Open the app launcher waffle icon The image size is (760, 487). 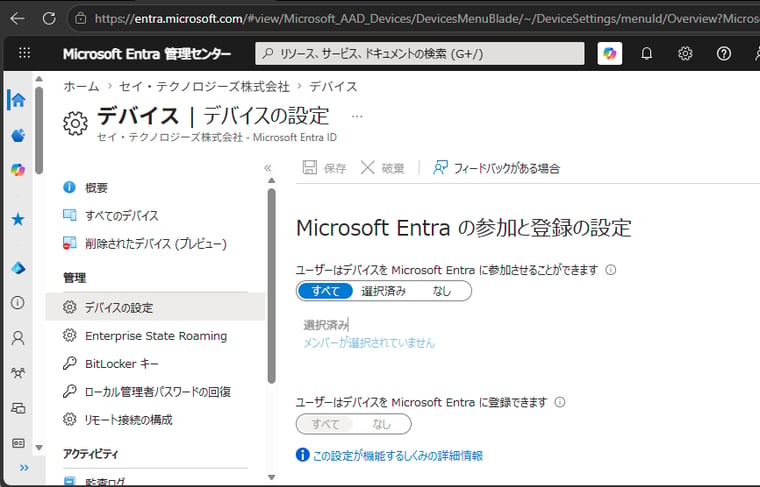[x=24, y=53]
